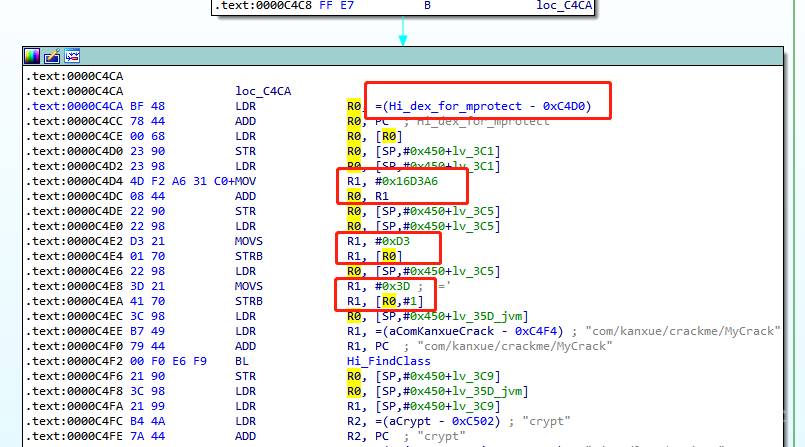Select the #0xD3 immediate in the MOVS line
The height and width of the screenshot is (447, 805).
coord(392,241)
